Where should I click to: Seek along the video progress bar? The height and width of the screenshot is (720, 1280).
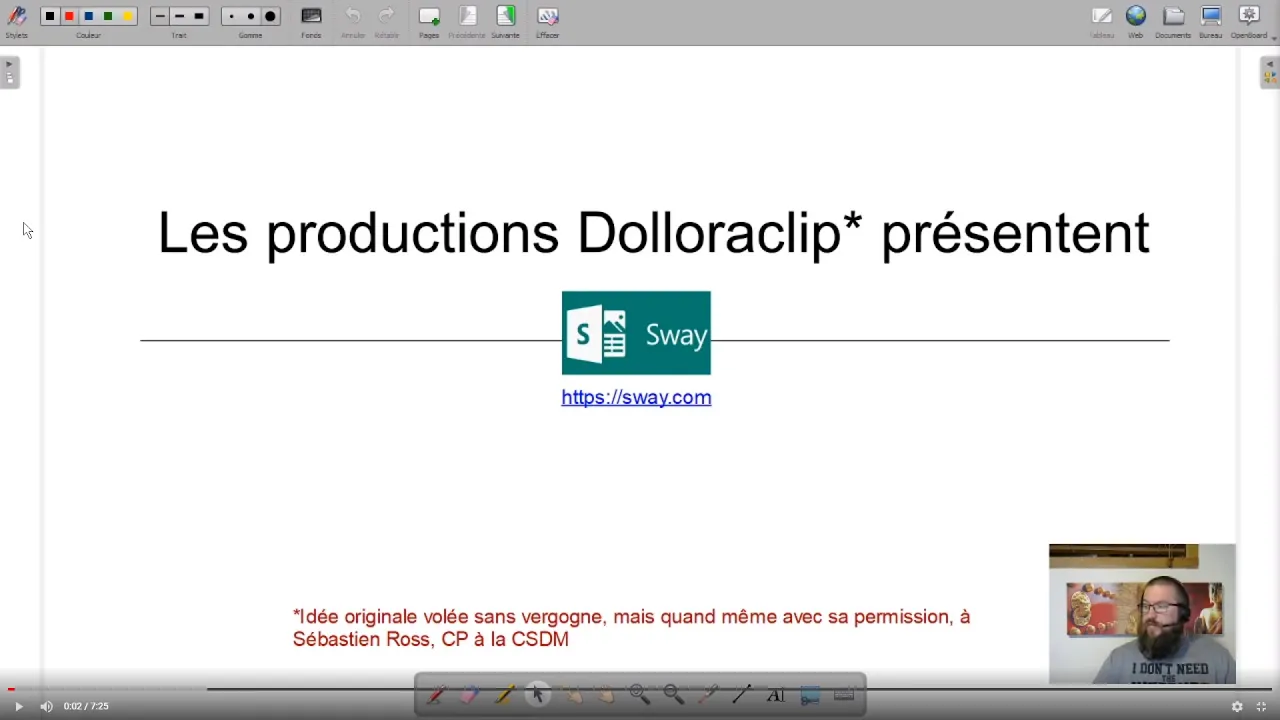click(x=640, y=689)
